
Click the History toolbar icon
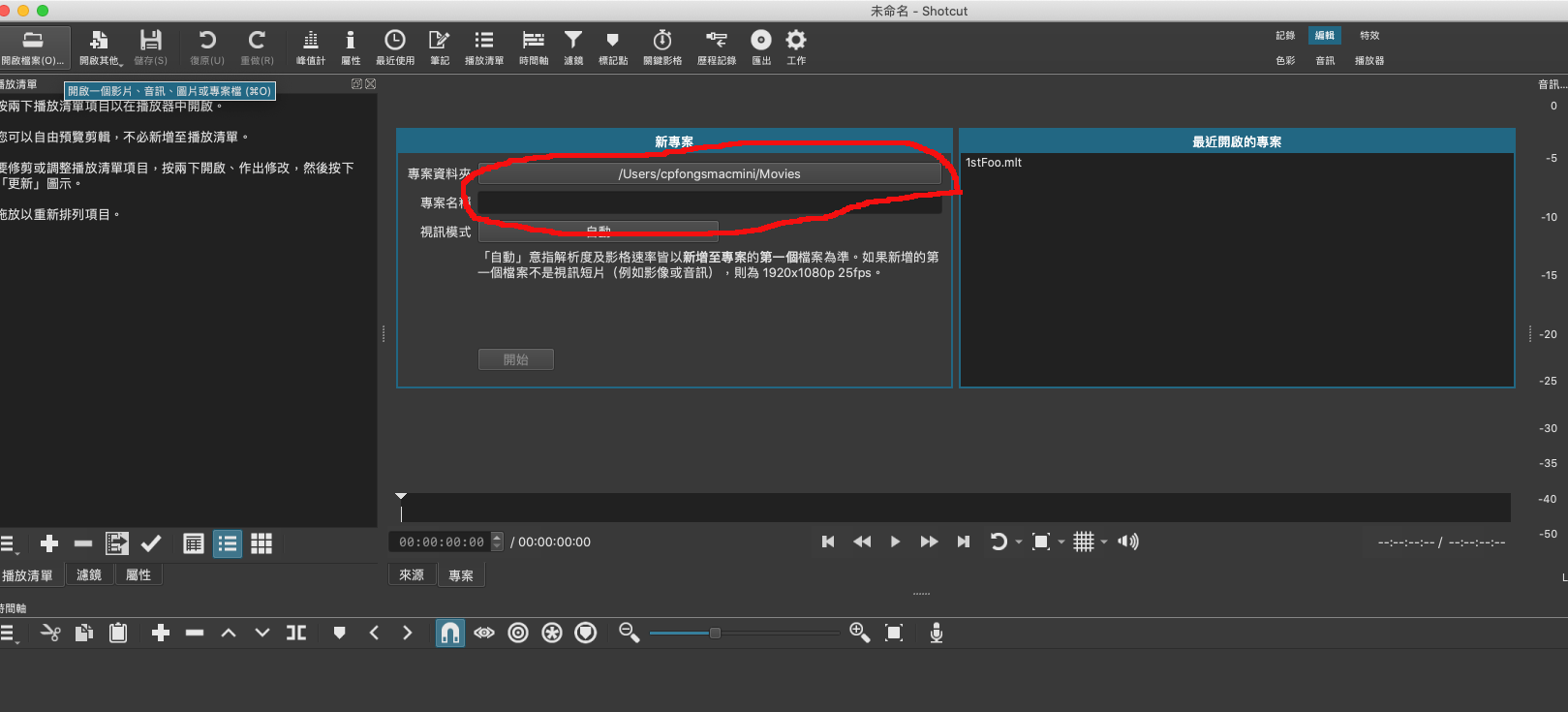(x=716, y=46)
